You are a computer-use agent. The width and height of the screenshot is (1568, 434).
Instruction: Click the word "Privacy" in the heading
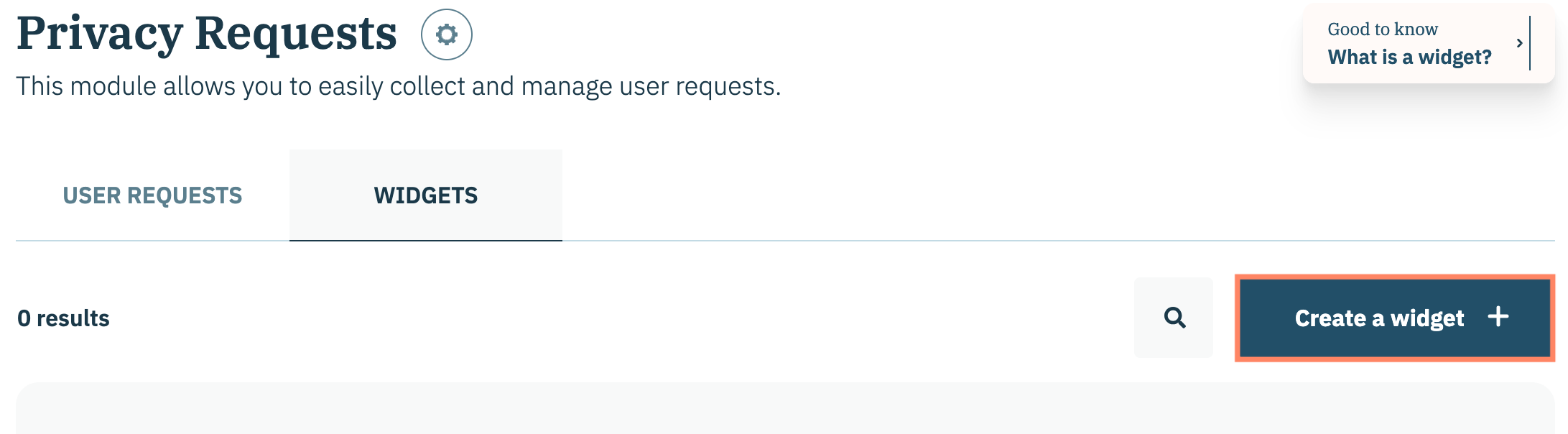pyautogui.click(x=100, y=34)
